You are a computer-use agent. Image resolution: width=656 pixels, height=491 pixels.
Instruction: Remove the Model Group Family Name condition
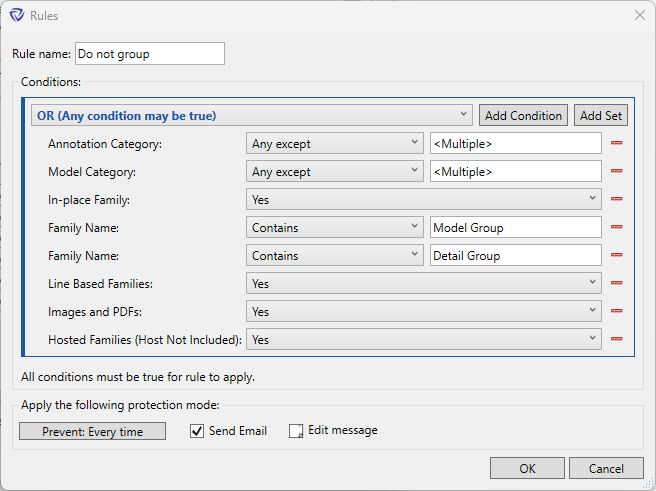coord(616,227)
